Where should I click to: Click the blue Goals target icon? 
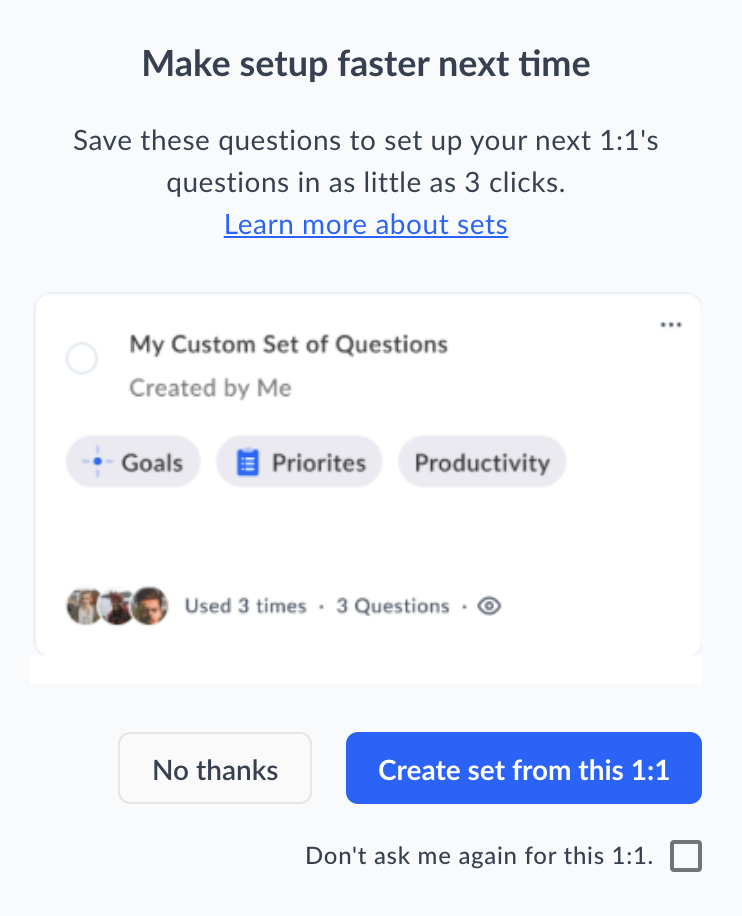(x=98, y=463)
